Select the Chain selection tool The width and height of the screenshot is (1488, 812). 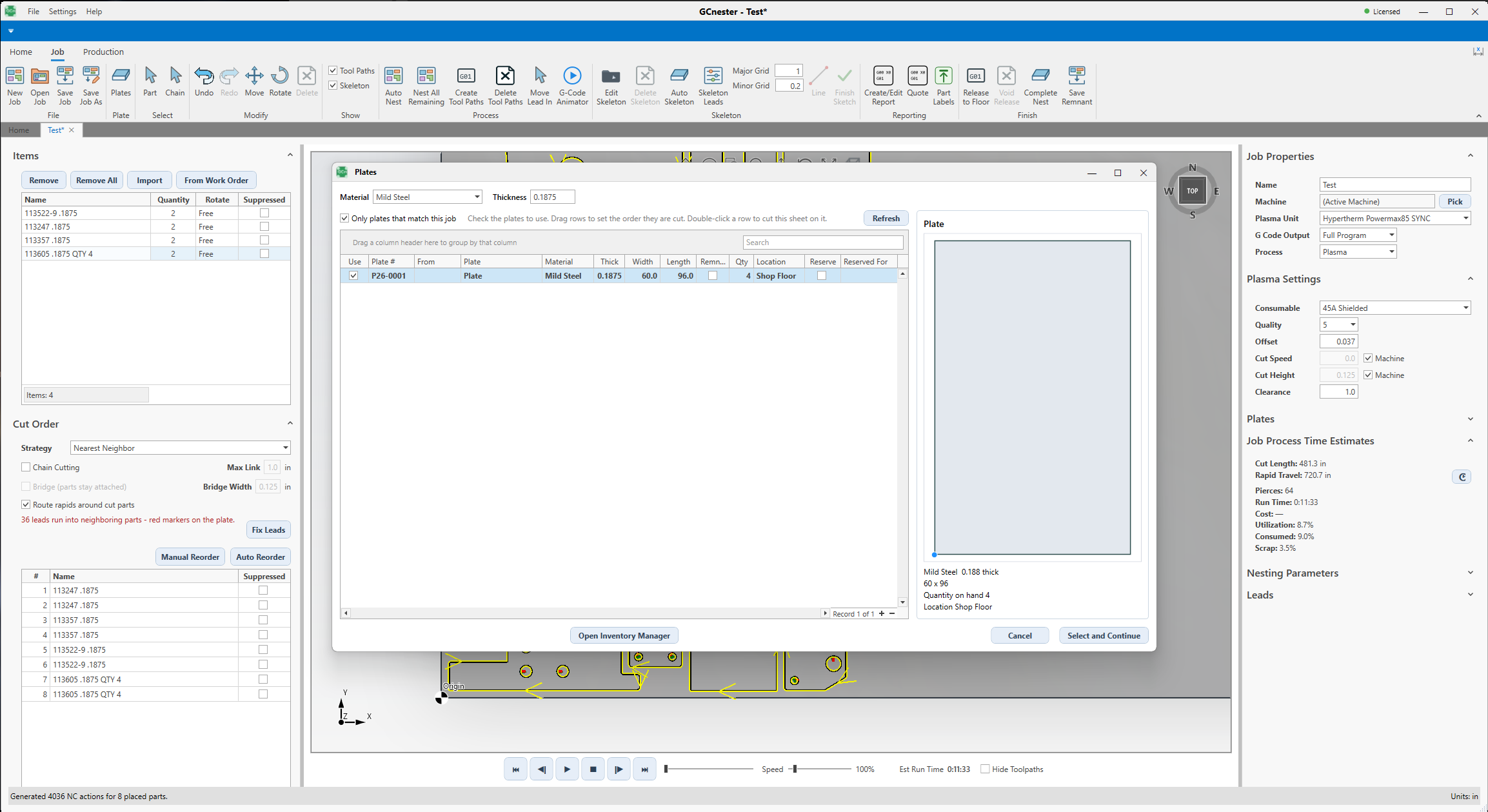tap(175, 82)
